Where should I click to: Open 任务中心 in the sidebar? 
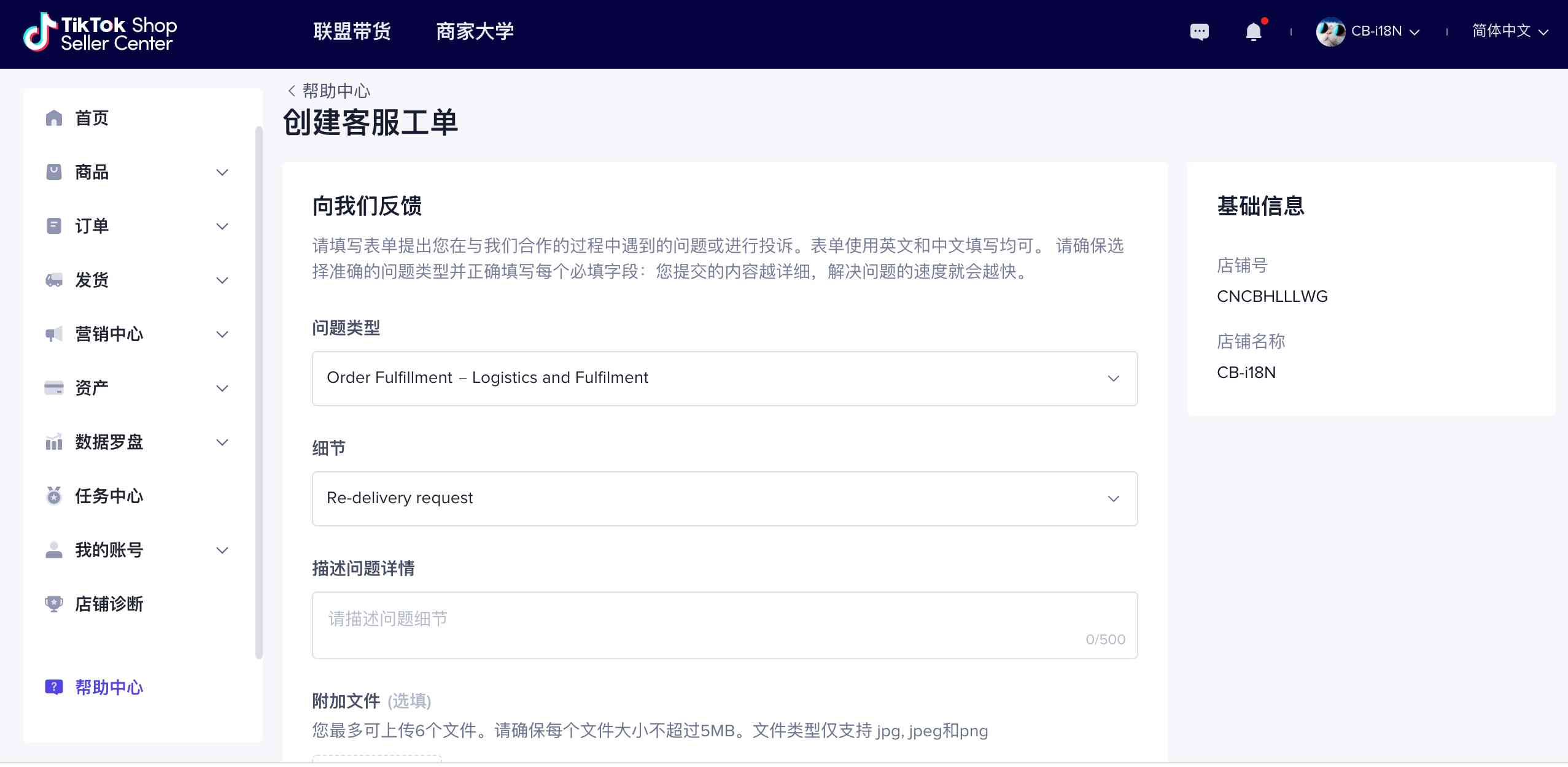109,496
